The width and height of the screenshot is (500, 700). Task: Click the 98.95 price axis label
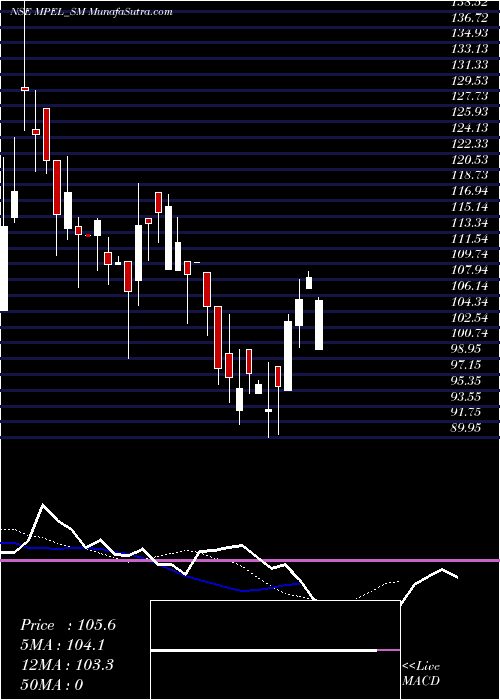click(x=466, y=349)
